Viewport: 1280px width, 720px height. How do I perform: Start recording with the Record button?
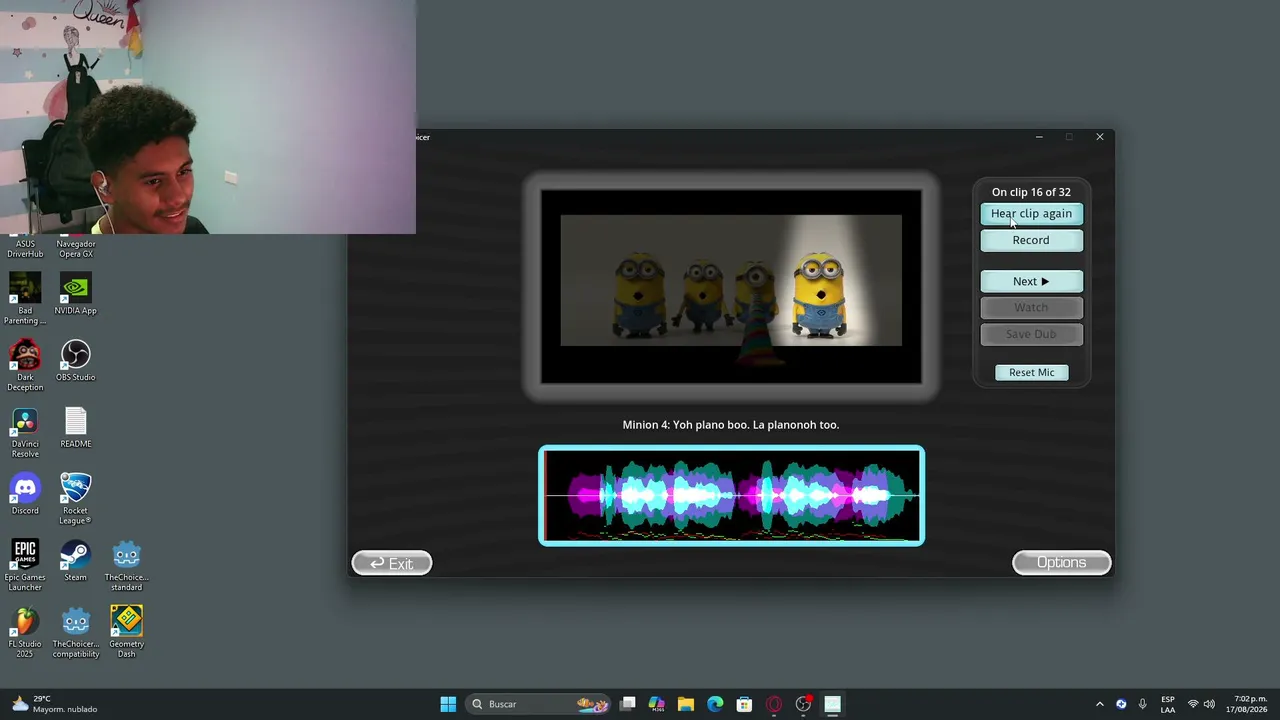(1031, 241)
